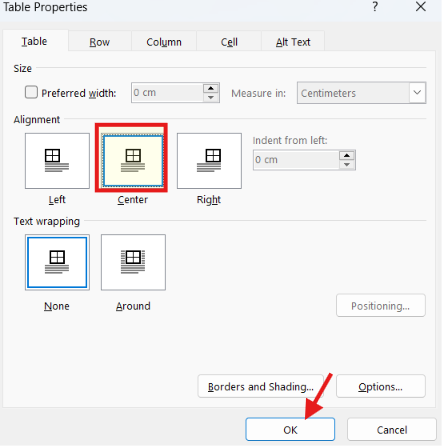This screenshot has width=442, height=446.
Task: Click the Preferred width label text
Action: coord(79,93)
